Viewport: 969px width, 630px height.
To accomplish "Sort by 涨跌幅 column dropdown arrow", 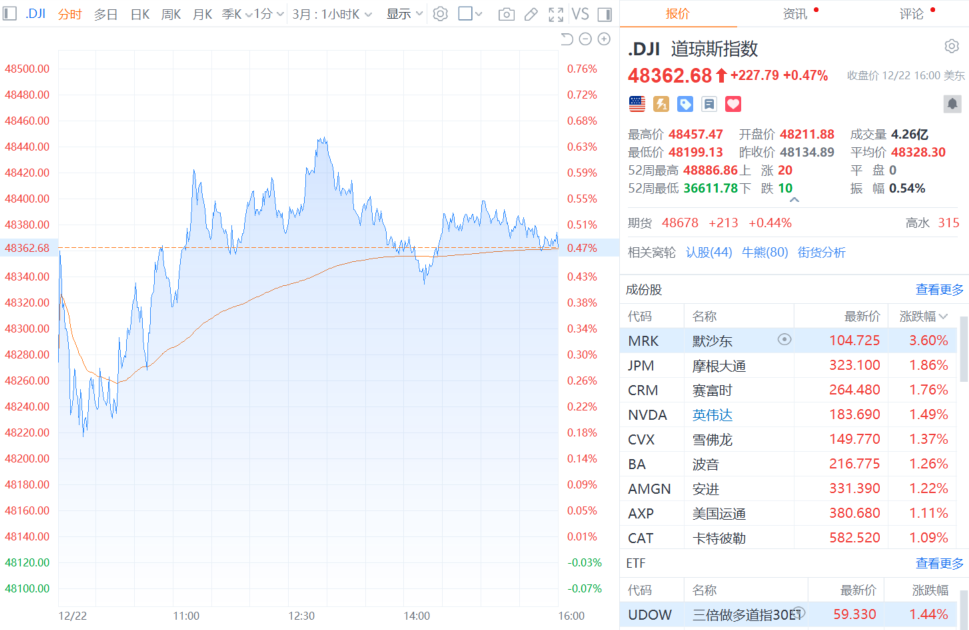I will pyautogui.click(x=943, y=317).
